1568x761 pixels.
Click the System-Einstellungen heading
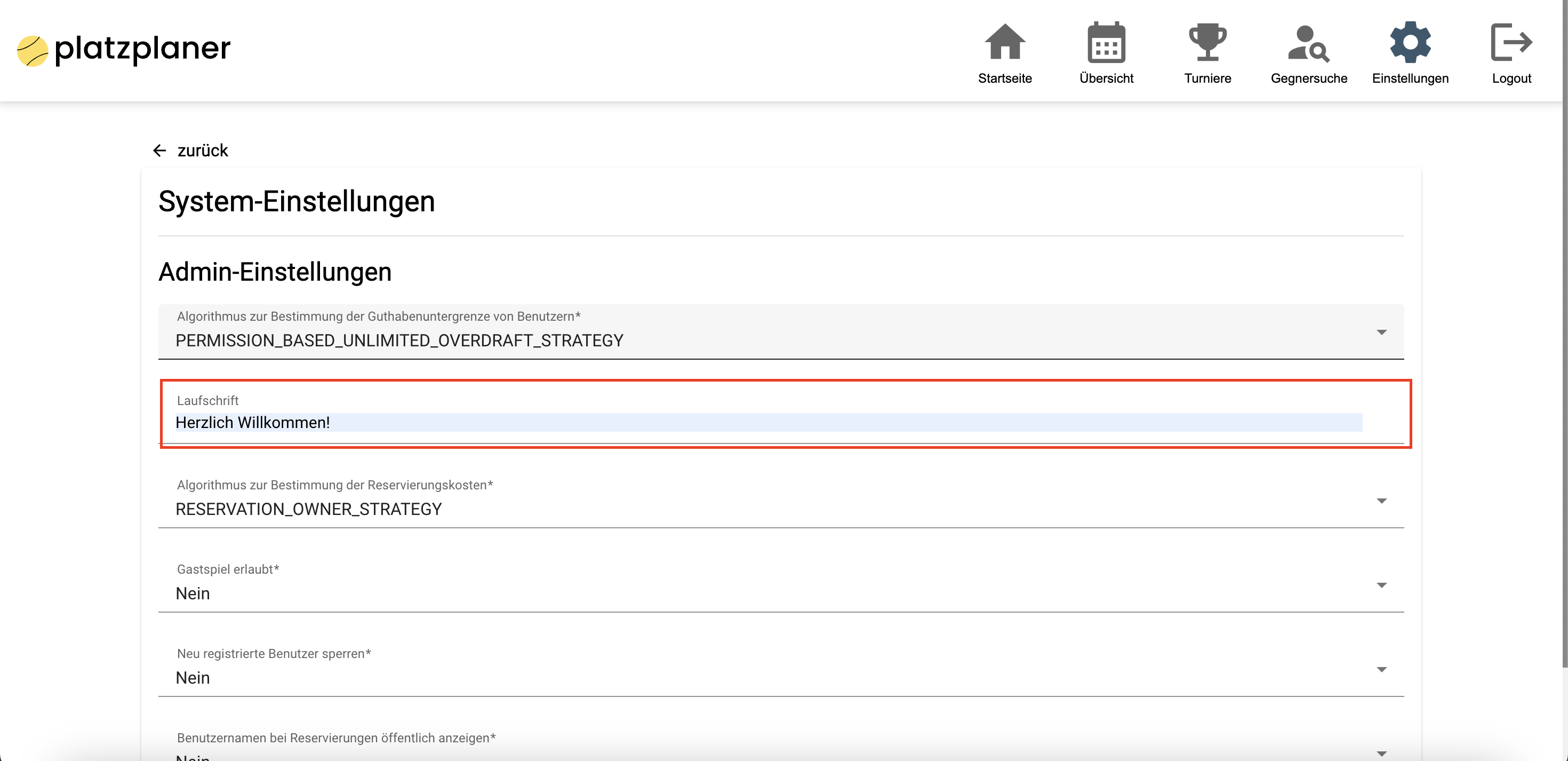[297, 201]
